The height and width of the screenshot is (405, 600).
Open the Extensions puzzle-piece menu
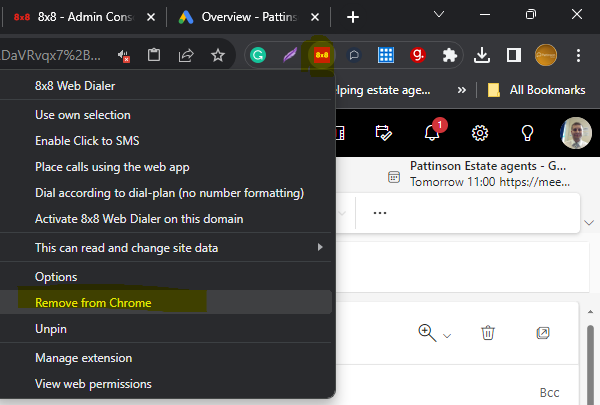(450, 56)
